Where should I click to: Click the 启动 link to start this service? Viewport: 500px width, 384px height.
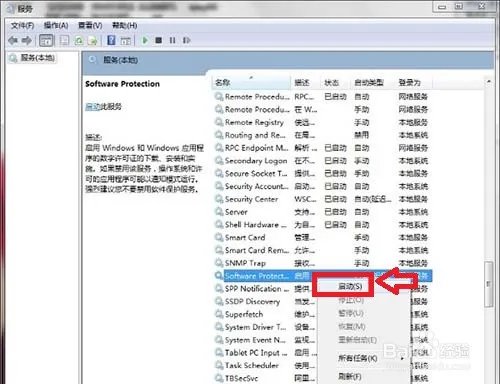[93, 107]
